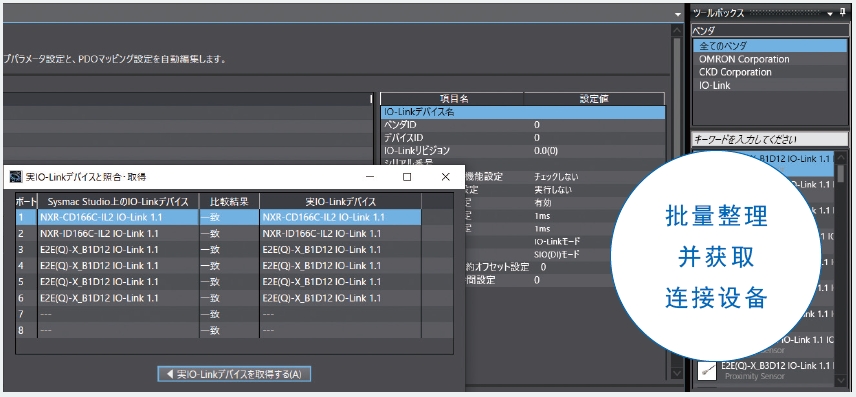
Task: Select E2E(Q)-X_B3D12 IO-Link 1.1 in toolbox
Action: click(x=777, y=365)
